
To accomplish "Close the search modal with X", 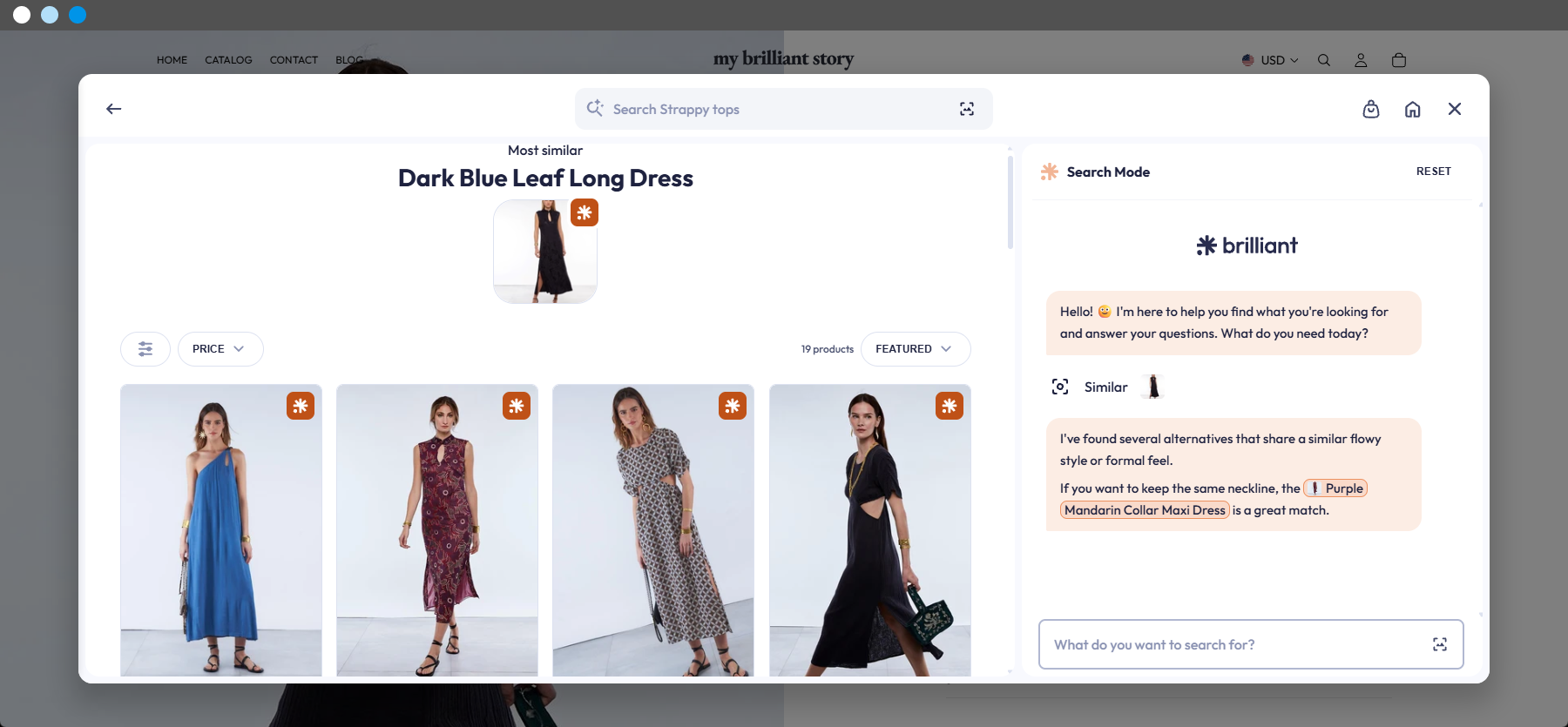I will click(x=1455, y=109).
